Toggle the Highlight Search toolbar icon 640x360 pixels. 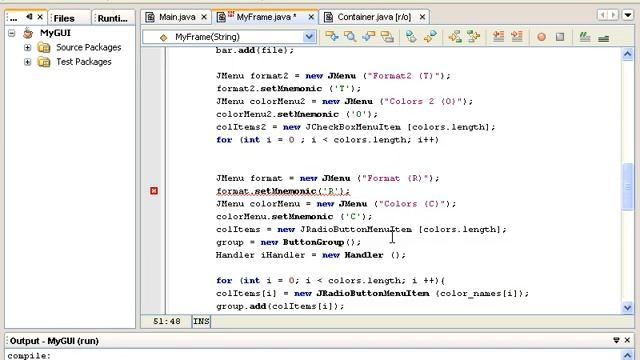tap(387, 37)
